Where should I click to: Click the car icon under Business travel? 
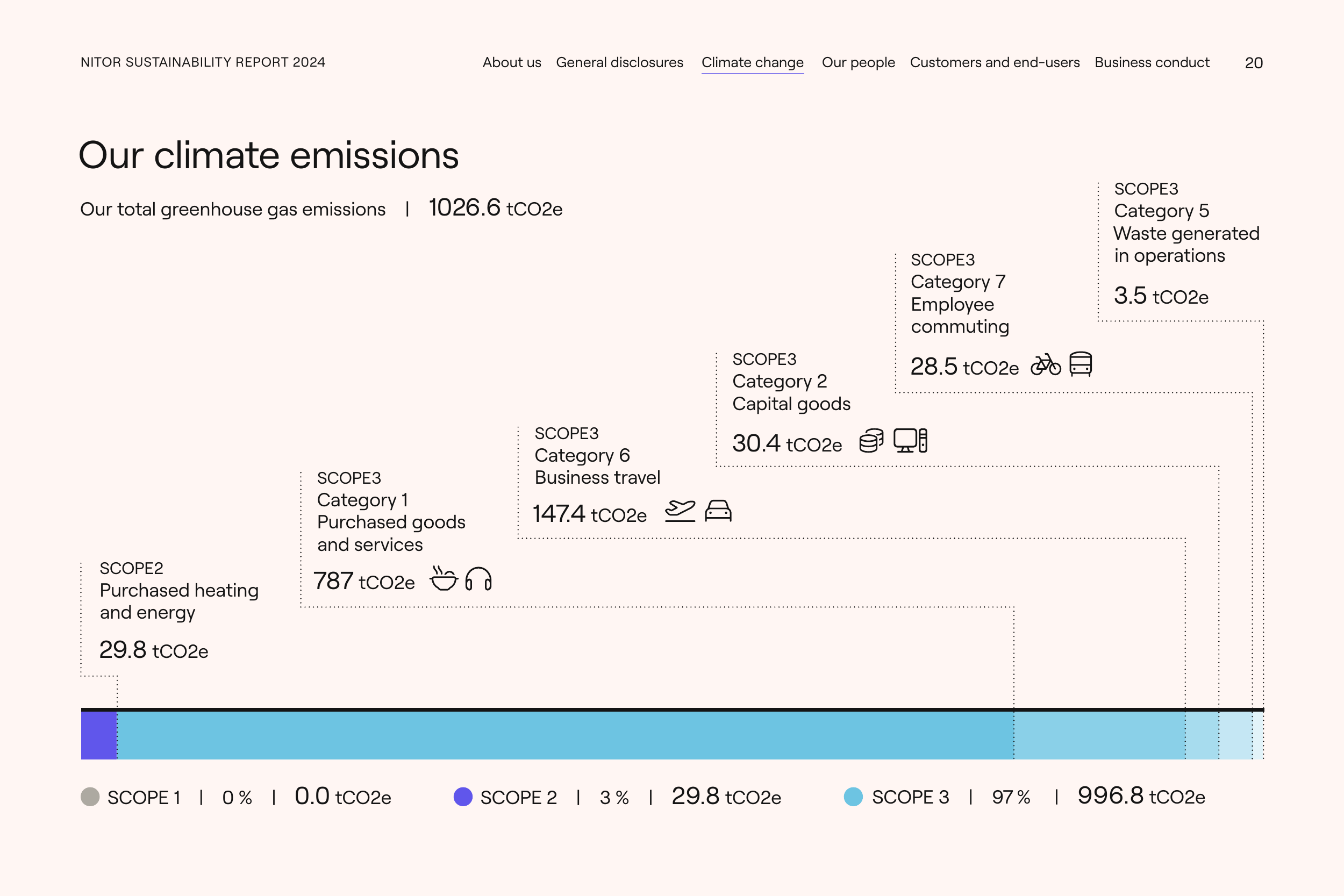point(718,511)
